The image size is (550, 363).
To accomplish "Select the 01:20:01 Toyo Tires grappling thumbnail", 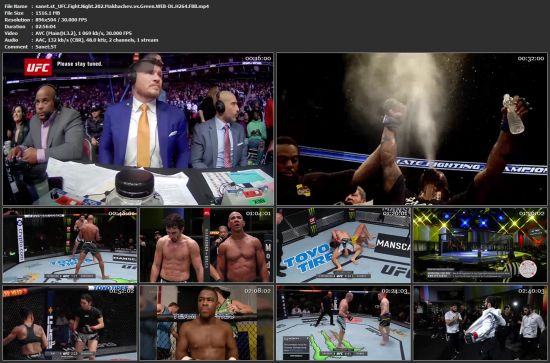I will [x=343, y=245].
